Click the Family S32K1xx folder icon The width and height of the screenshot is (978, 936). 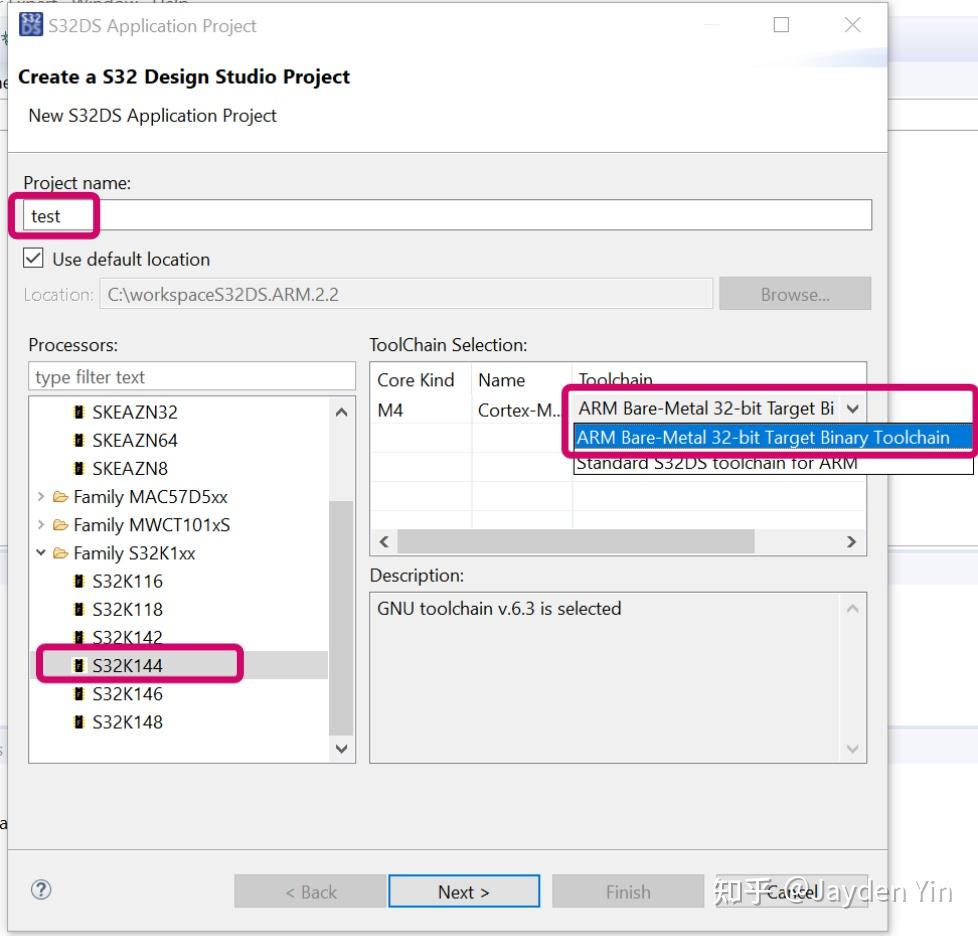pos(61,553)
